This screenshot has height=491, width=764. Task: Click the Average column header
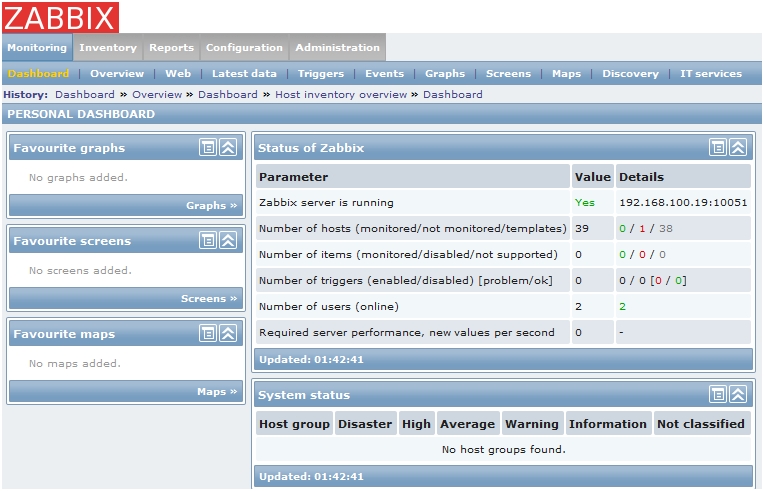pyautogui.click(x=467, y=424)
